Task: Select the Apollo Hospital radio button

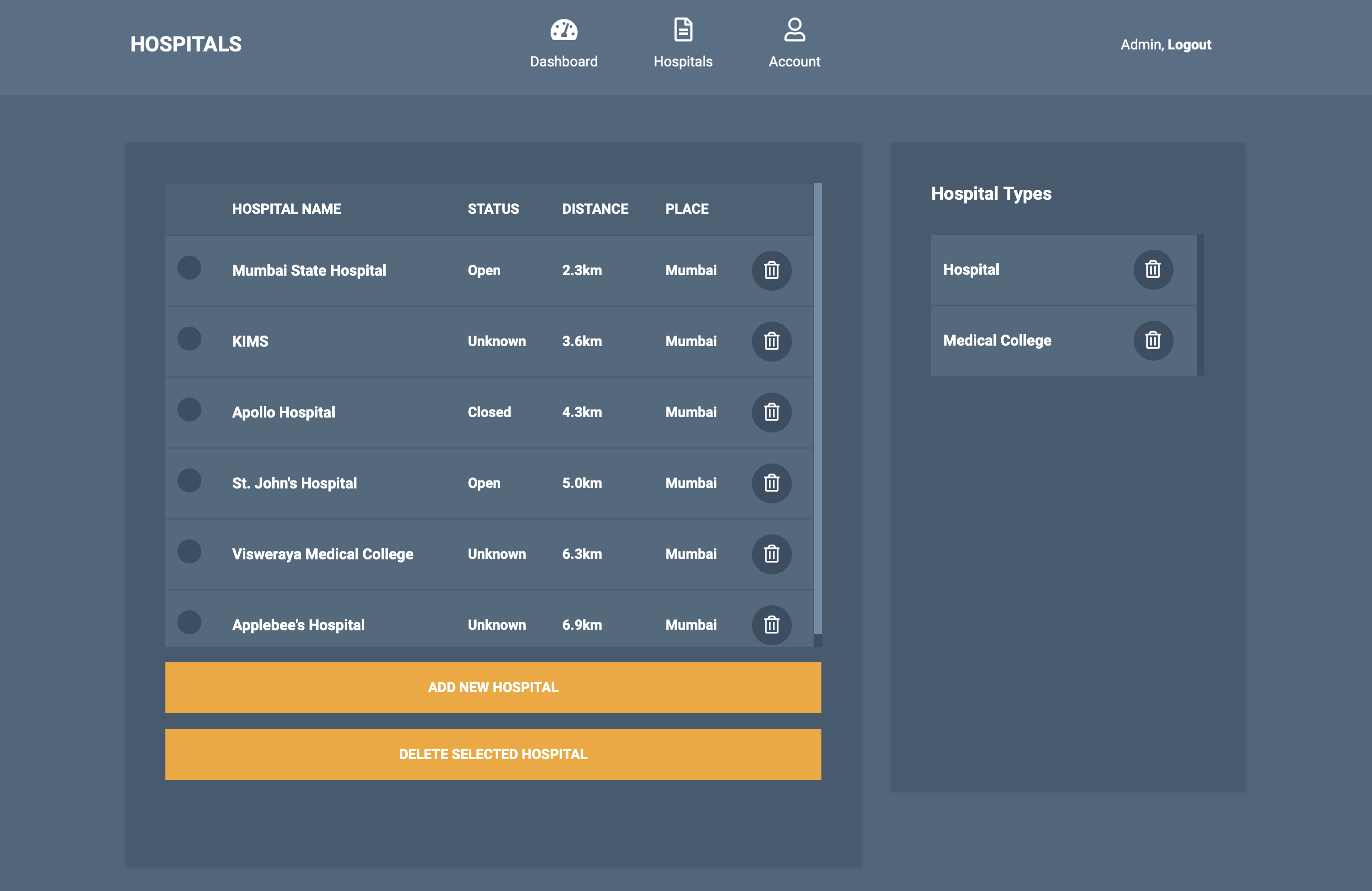Action: 189,410
